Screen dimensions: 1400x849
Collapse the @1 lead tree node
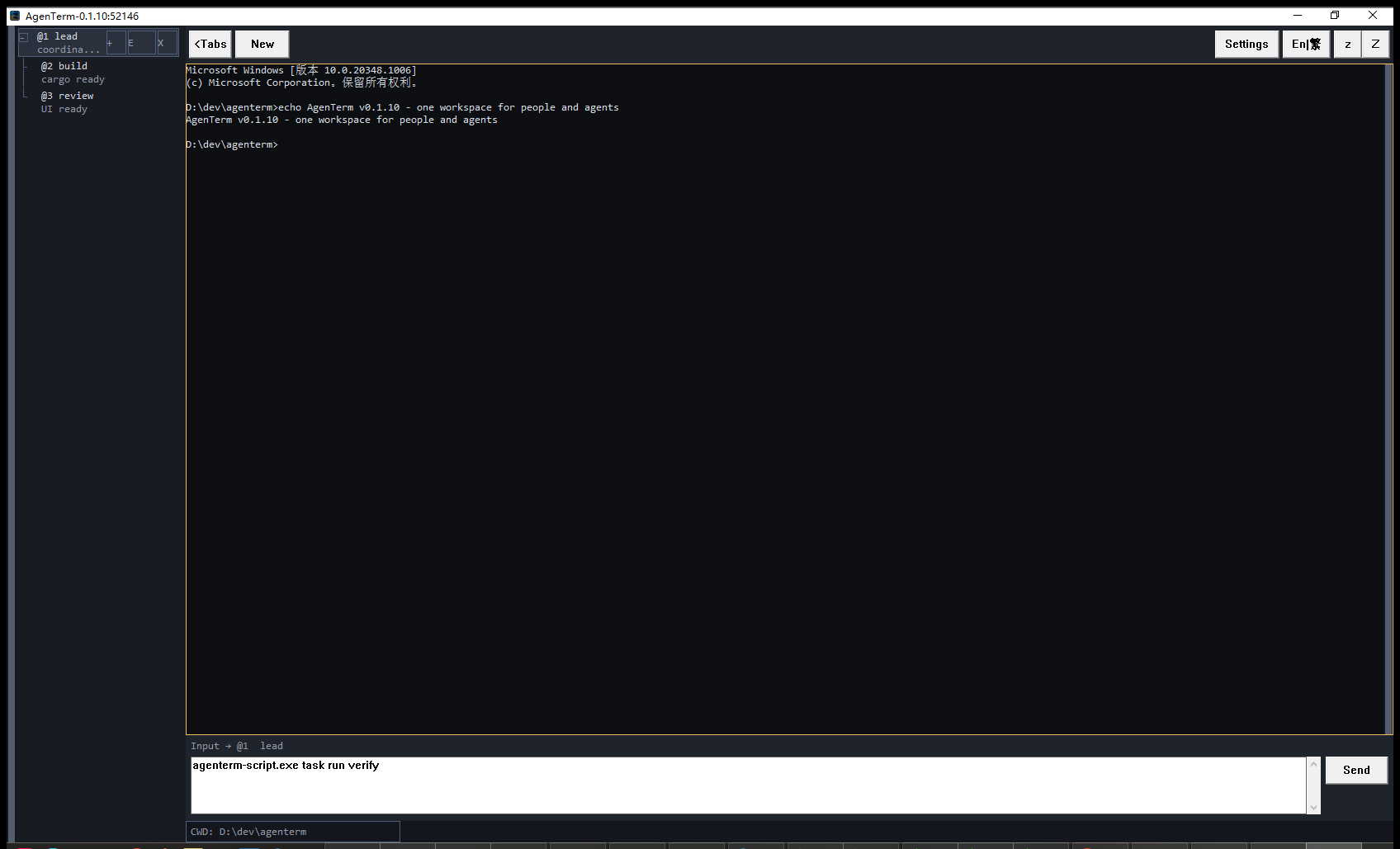click(24, 37)
